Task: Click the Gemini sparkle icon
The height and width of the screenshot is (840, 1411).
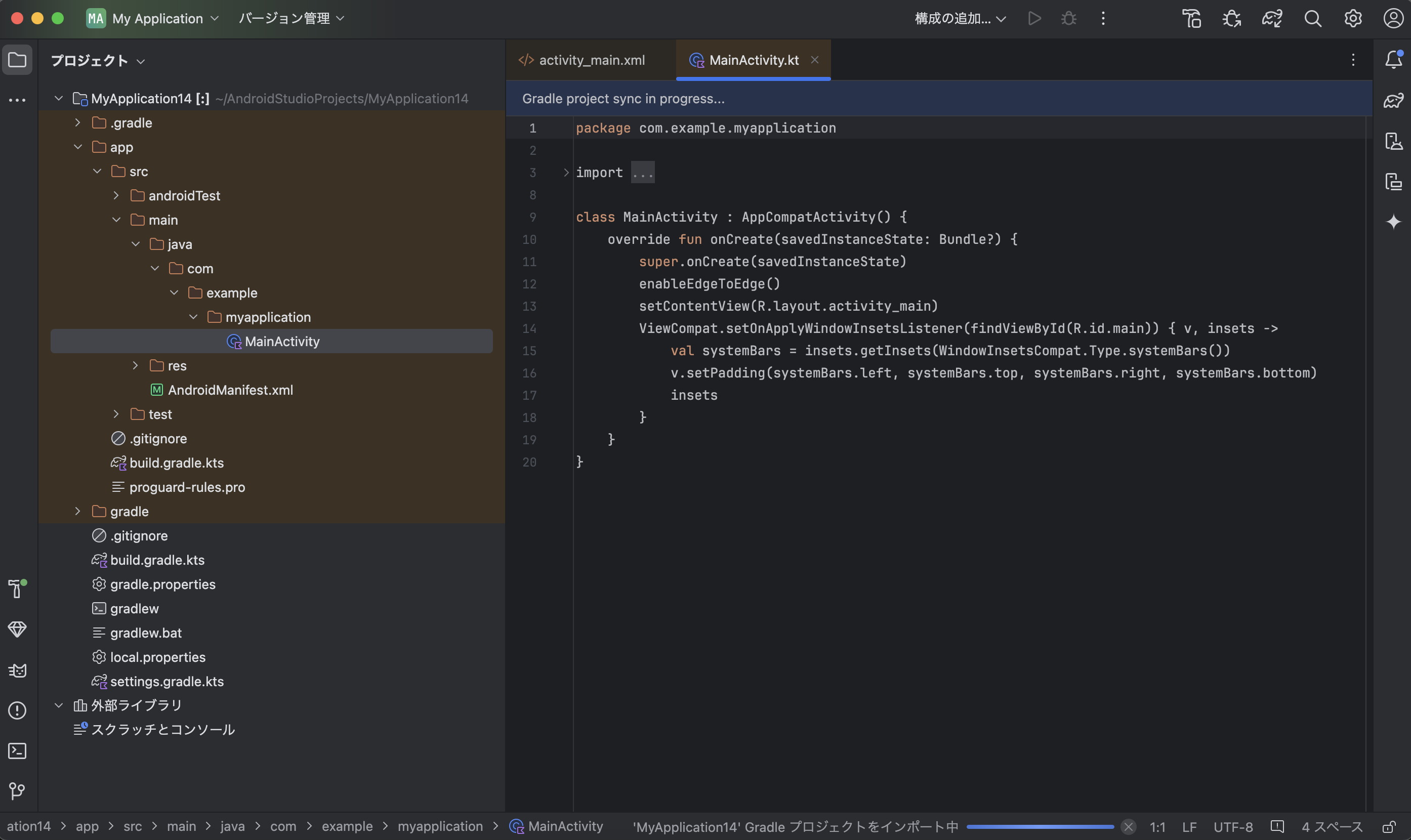Action: pyautogui.click(x=1393, y=221)
